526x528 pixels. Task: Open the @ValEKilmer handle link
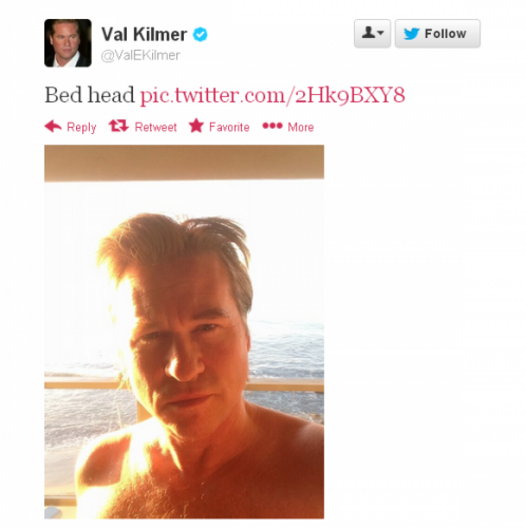pos(140,55)
